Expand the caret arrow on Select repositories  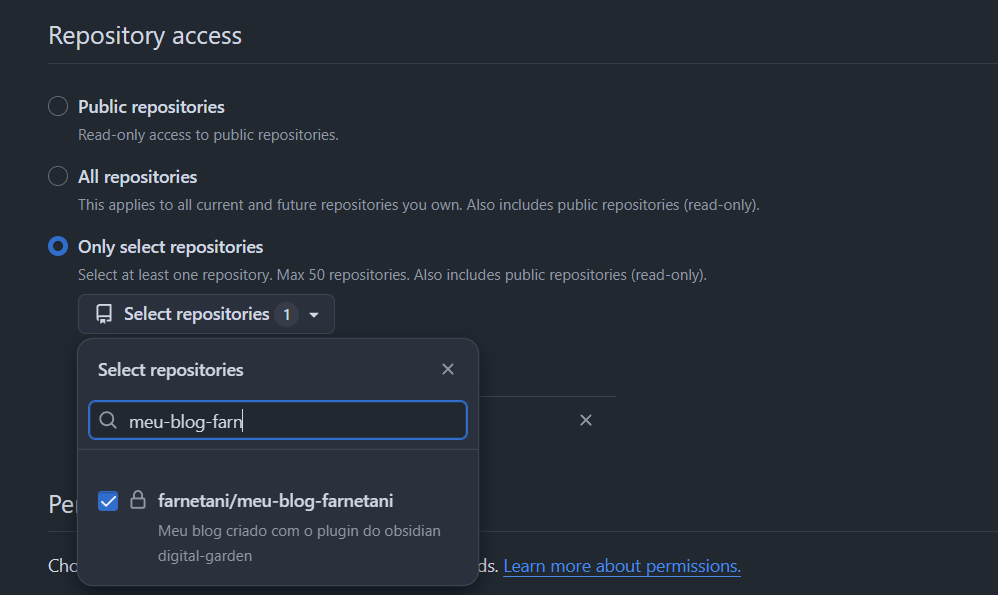tap(314, 315)
